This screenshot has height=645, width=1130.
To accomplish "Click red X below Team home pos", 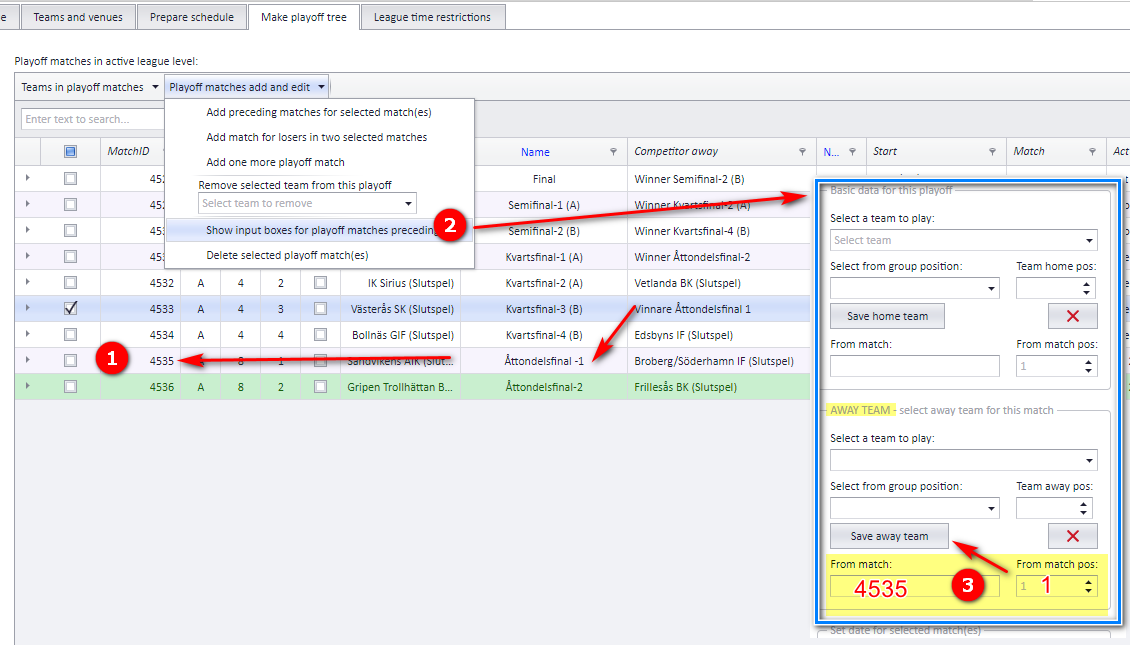I will pos(1072,316).
